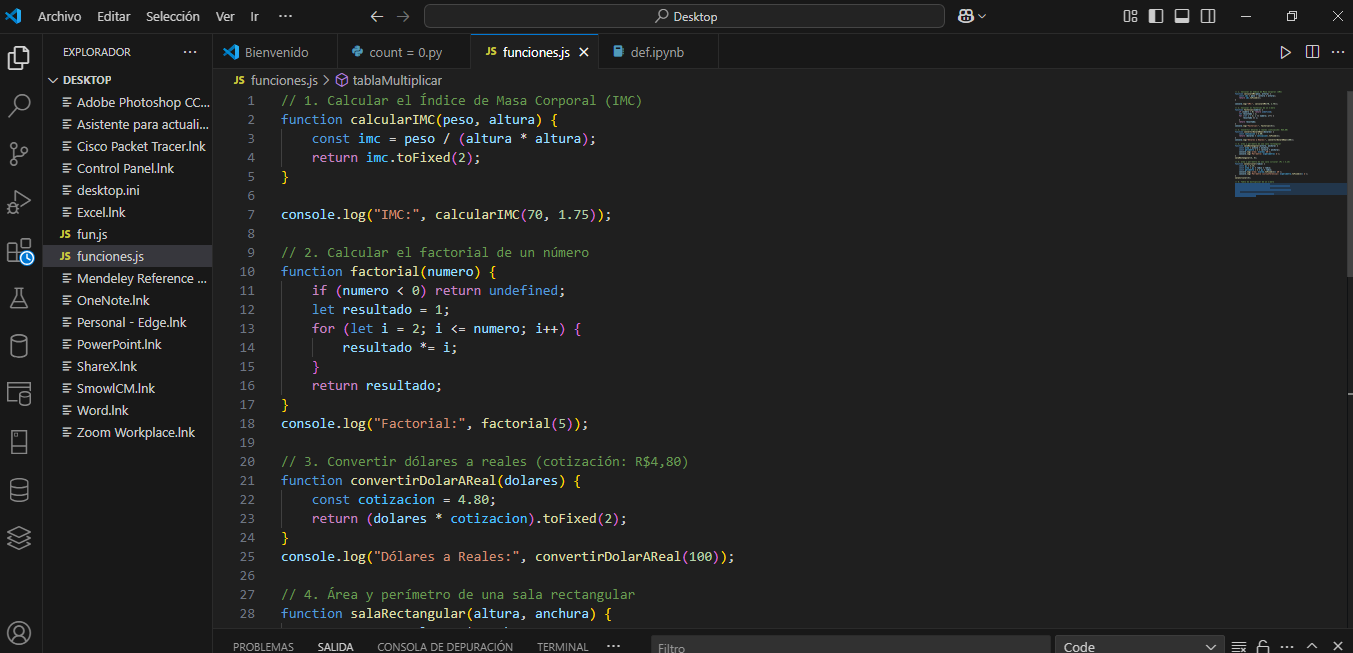Close the funciones.js tab

[584, 52]
